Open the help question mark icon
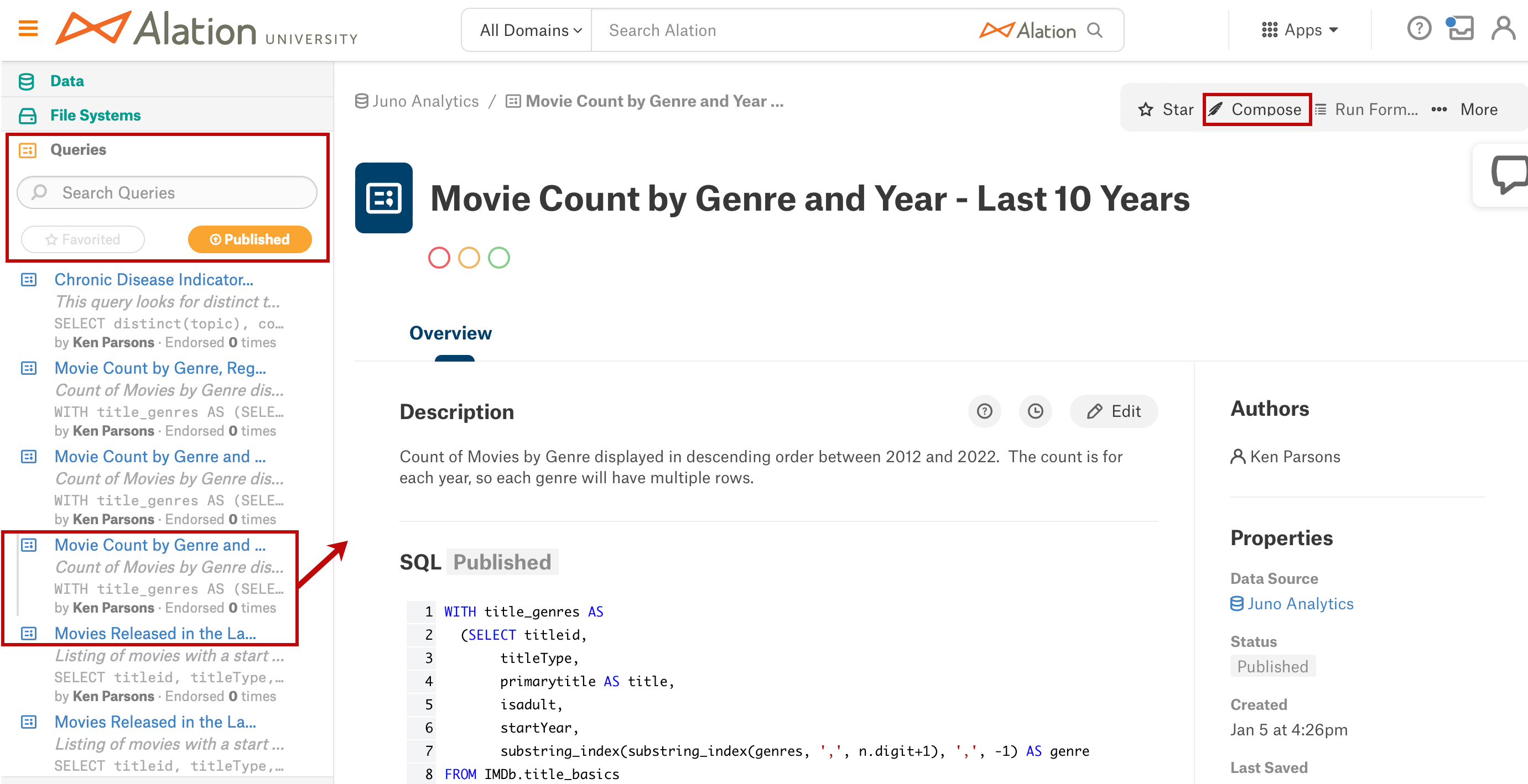This screenshot has width=1528, height=784. 1418,28
